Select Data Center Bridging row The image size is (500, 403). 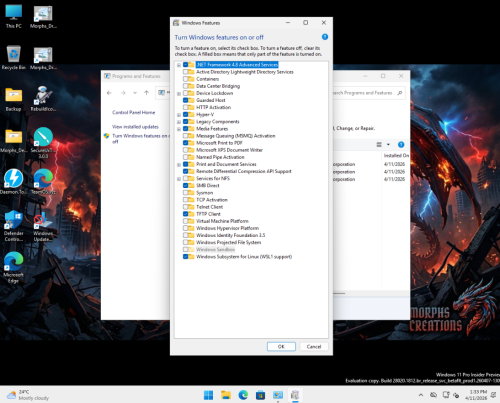pyautogui.click(x=218, y=86)
